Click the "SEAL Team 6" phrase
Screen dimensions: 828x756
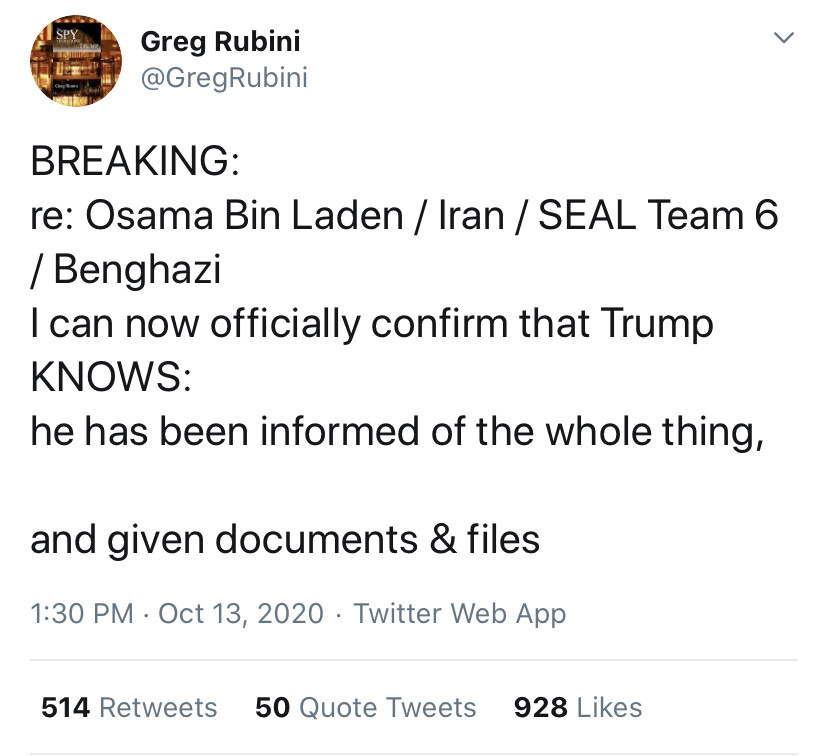pyautogui.click(x=658, y=216)
